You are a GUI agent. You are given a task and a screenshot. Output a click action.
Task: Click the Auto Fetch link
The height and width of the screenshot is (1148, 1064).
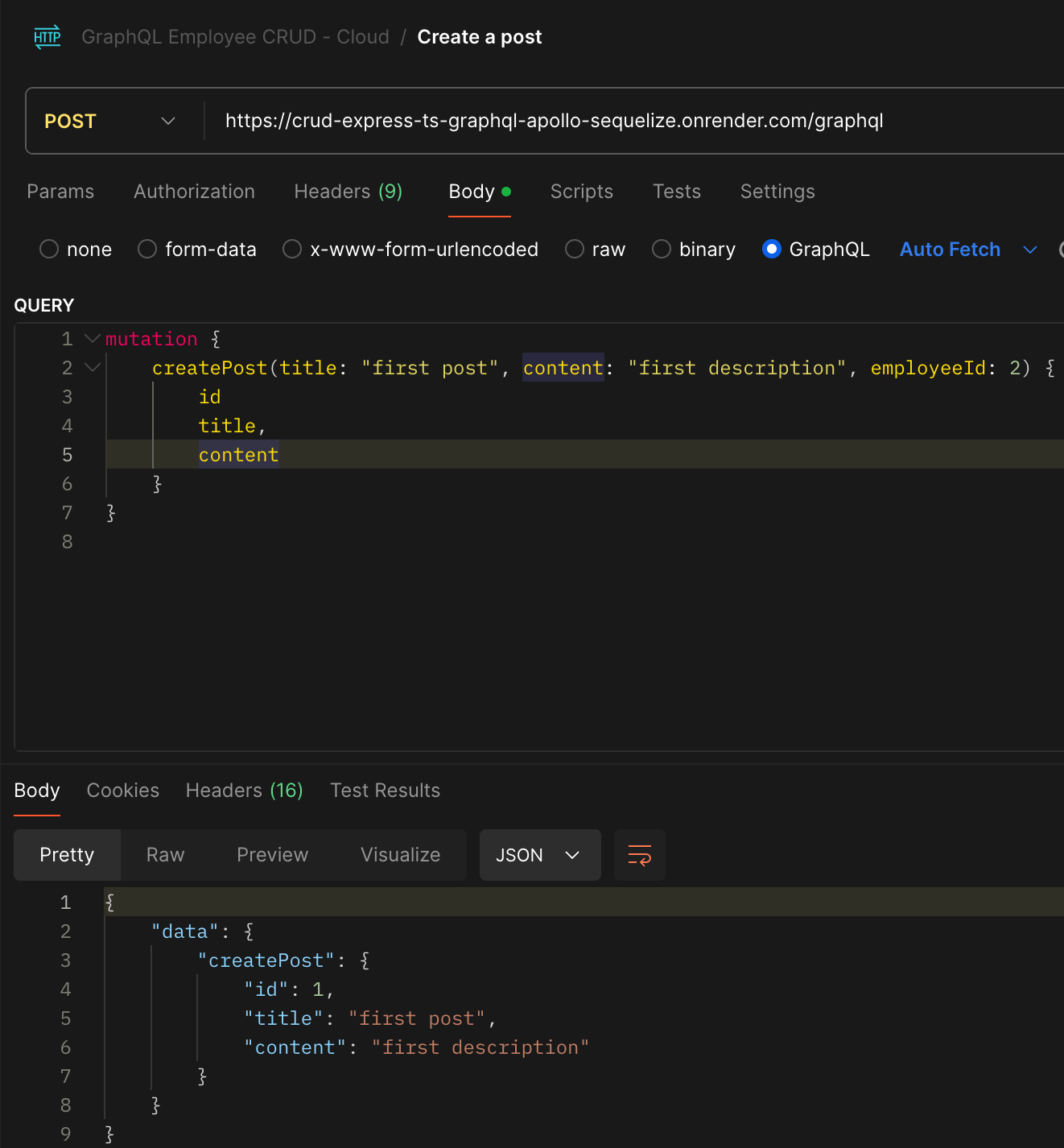click(951, 250)
